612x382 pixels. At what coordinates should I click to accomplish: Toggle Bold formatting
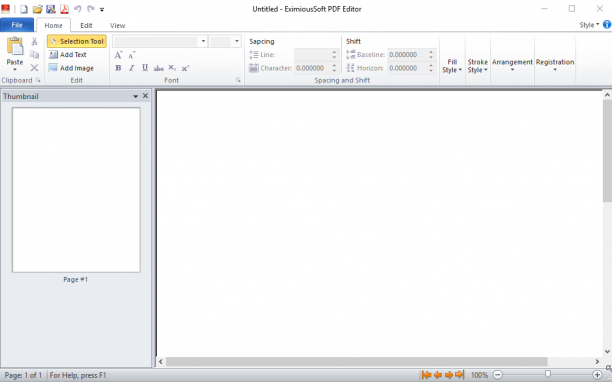click(118, 68)
